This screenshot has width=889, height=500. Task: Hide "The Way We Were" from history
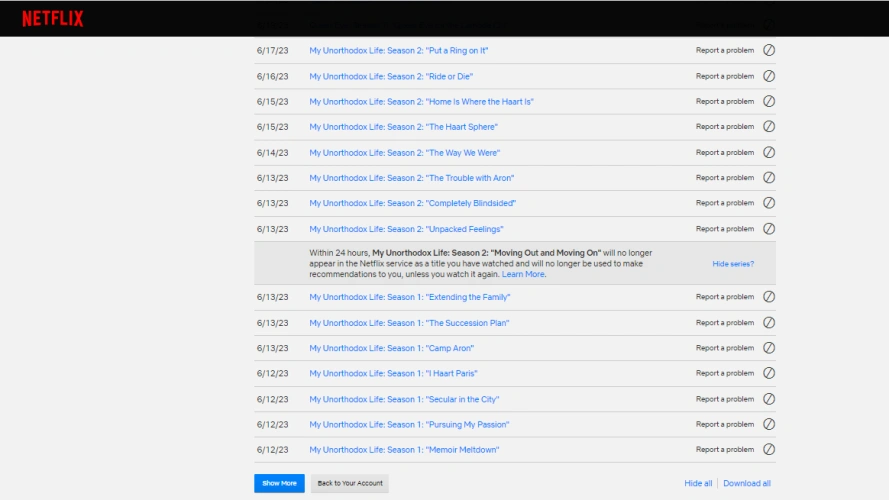[768, 153]
